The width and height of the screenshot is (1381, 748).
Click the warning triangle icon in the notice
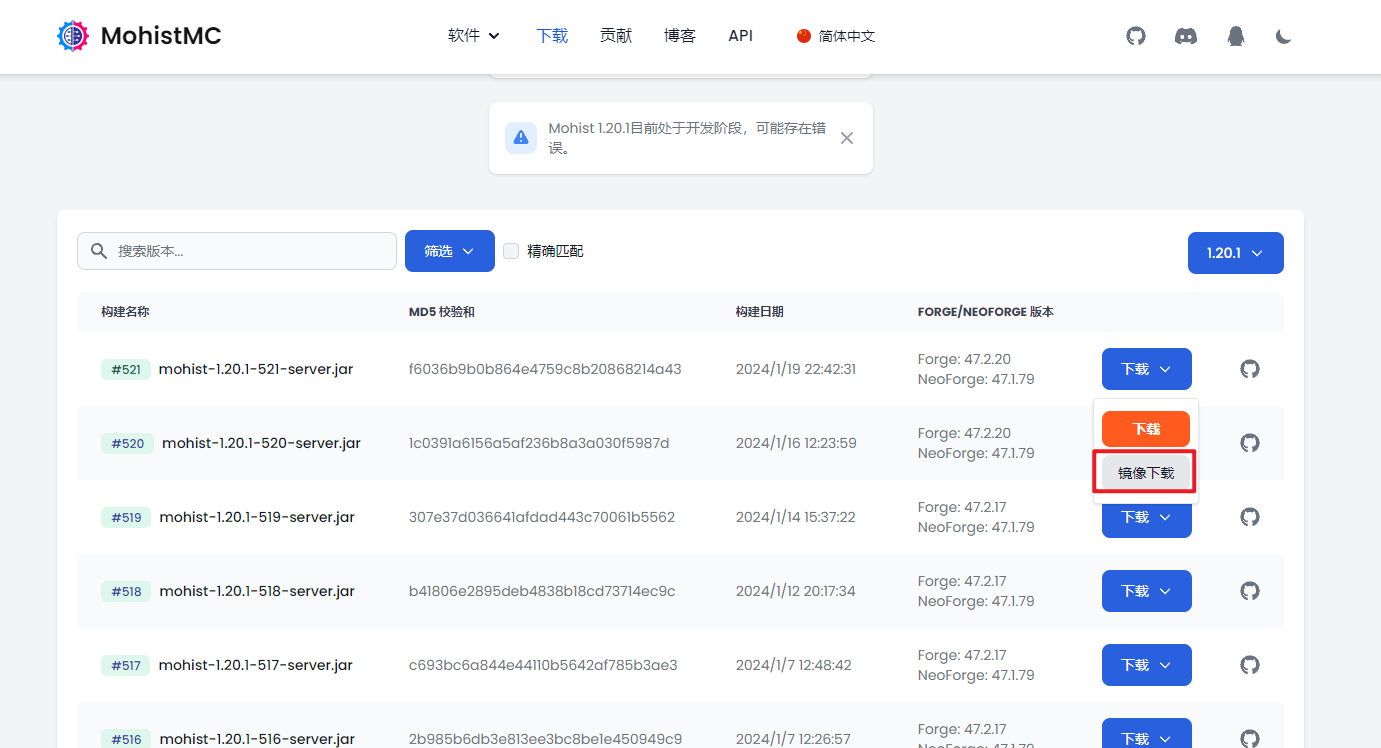521,138
